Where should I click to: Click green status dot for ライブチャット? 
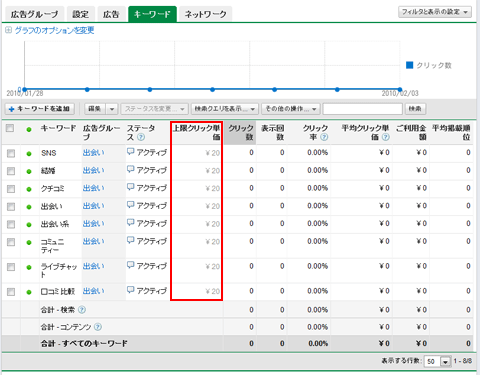[29, 267]
